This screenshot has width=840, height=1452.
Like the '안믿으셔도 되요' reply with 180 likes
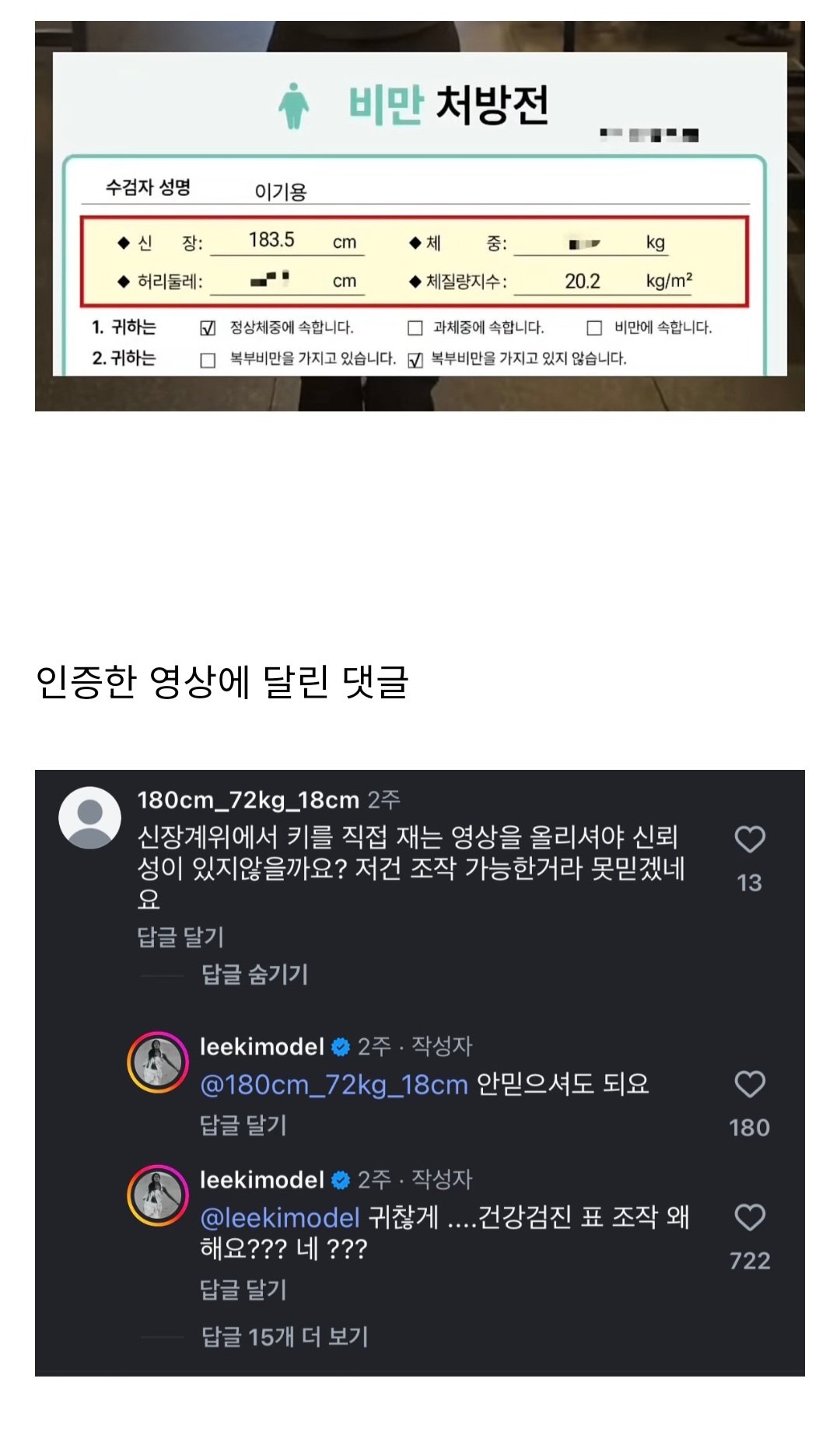pos(750,1083)
